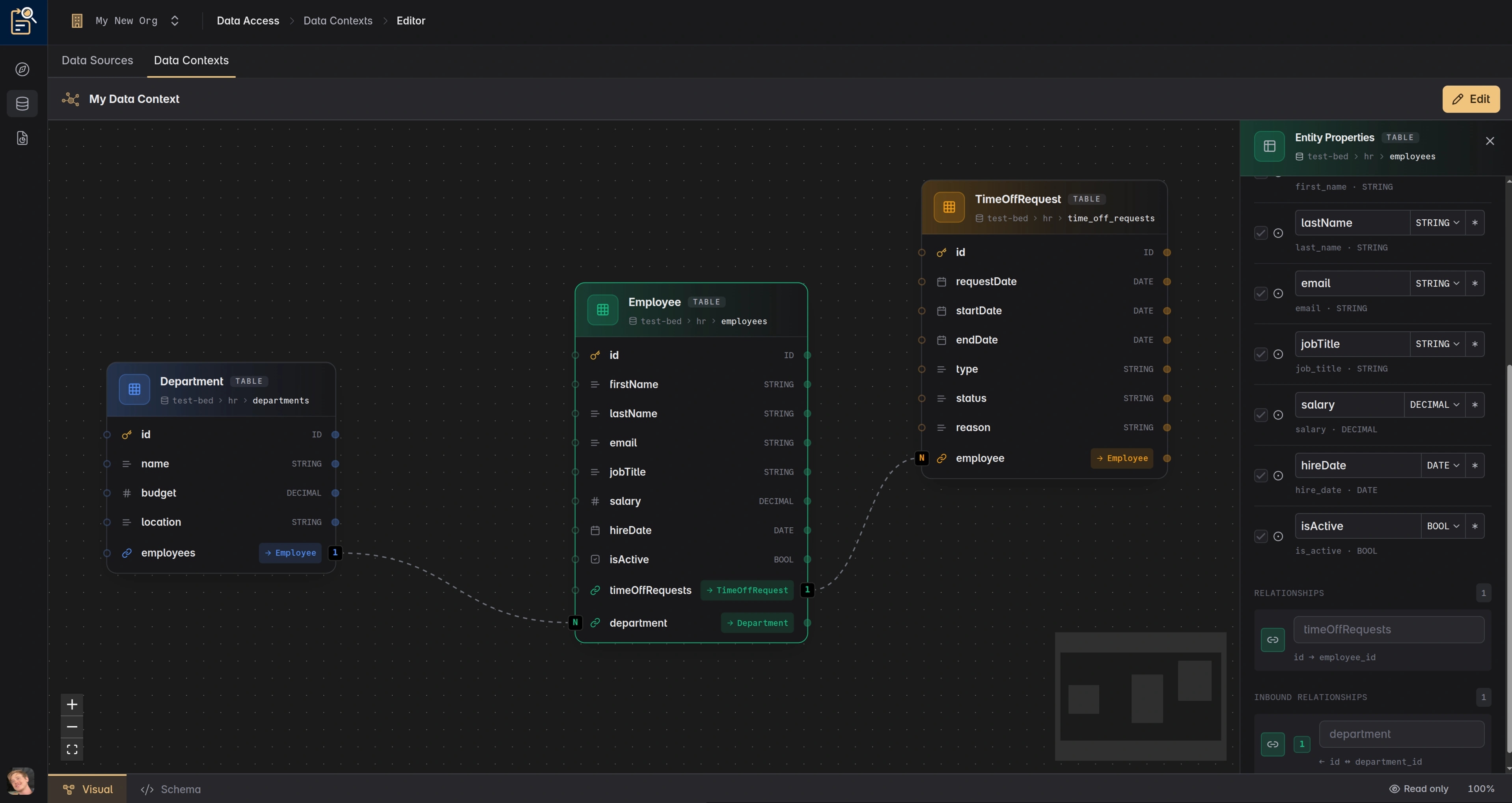
Task: Toggle the lastName field checkbox
Action: pos(1261,233)
